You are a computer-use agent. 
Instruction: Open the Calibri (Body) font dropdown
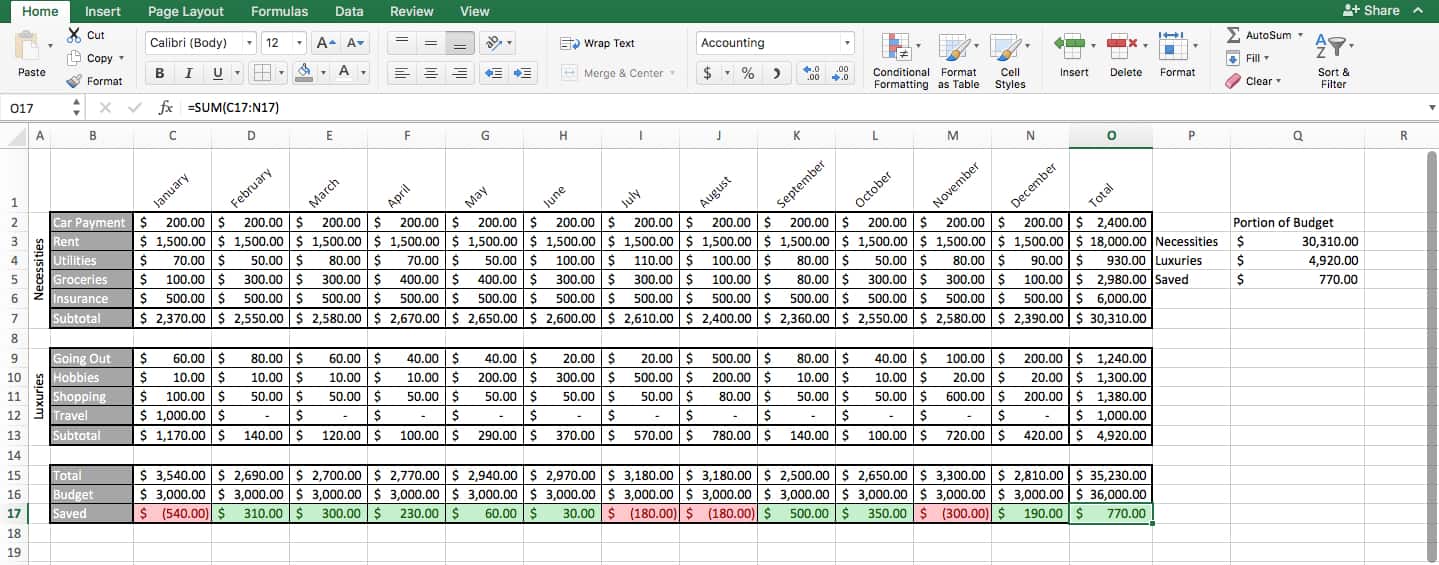click(249, 43)
